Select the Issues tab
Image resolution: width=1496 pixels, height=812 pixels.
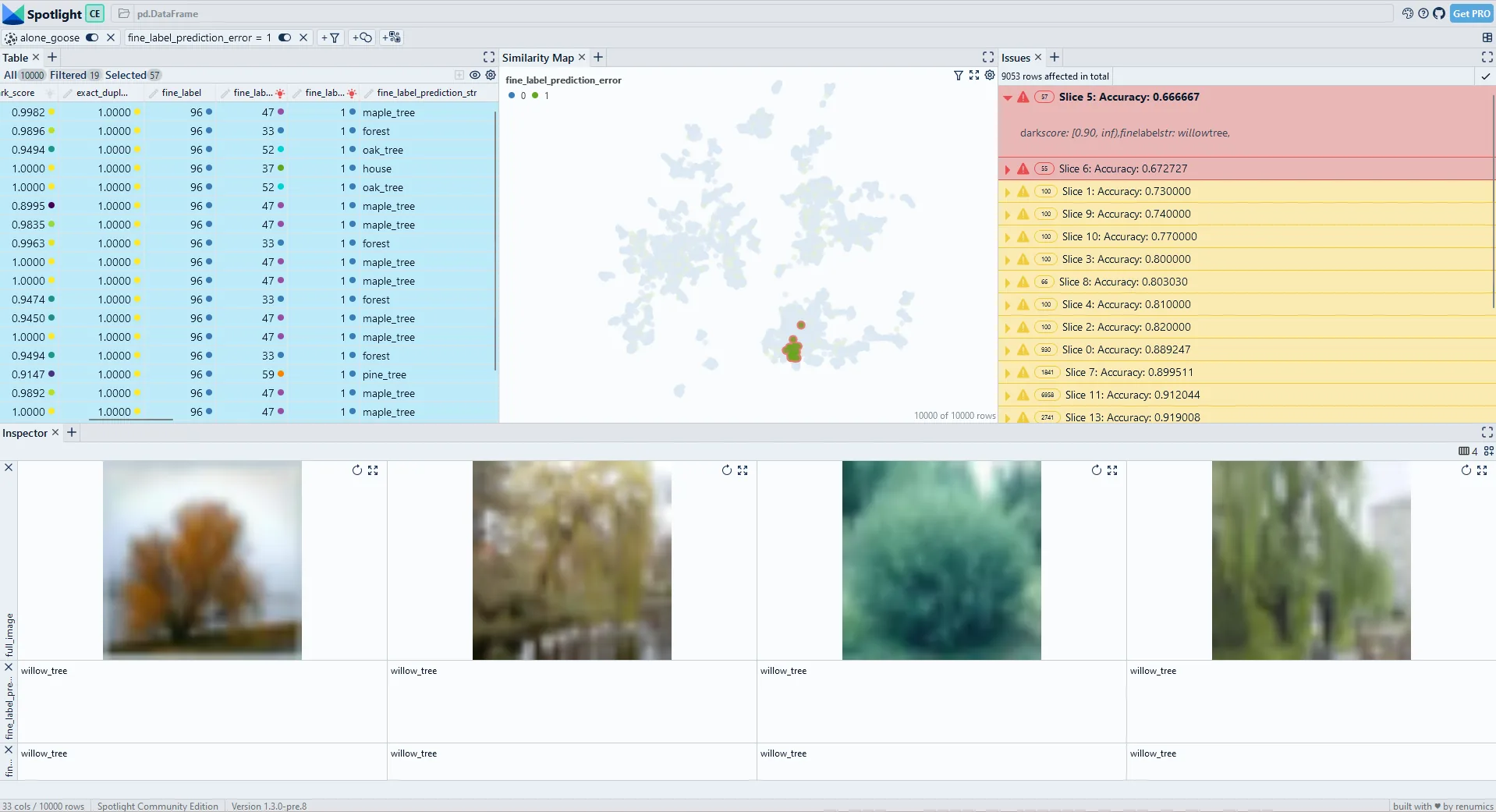1016,58
